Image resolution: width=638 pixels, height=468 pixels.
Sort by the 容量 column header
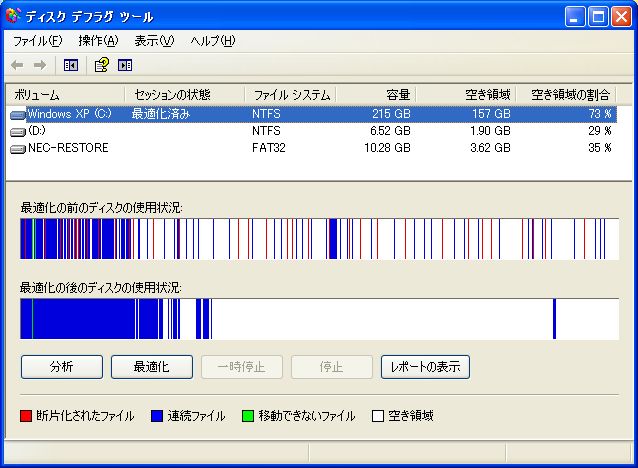(376, 95)
